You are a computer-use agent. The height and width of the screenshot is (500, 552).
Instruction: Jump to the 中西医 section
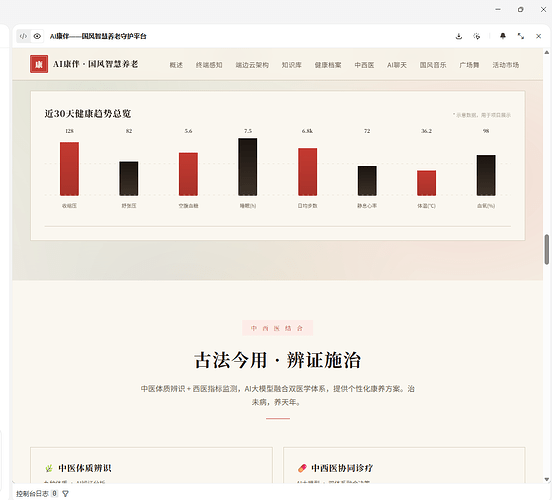click(x=364, y=65)
